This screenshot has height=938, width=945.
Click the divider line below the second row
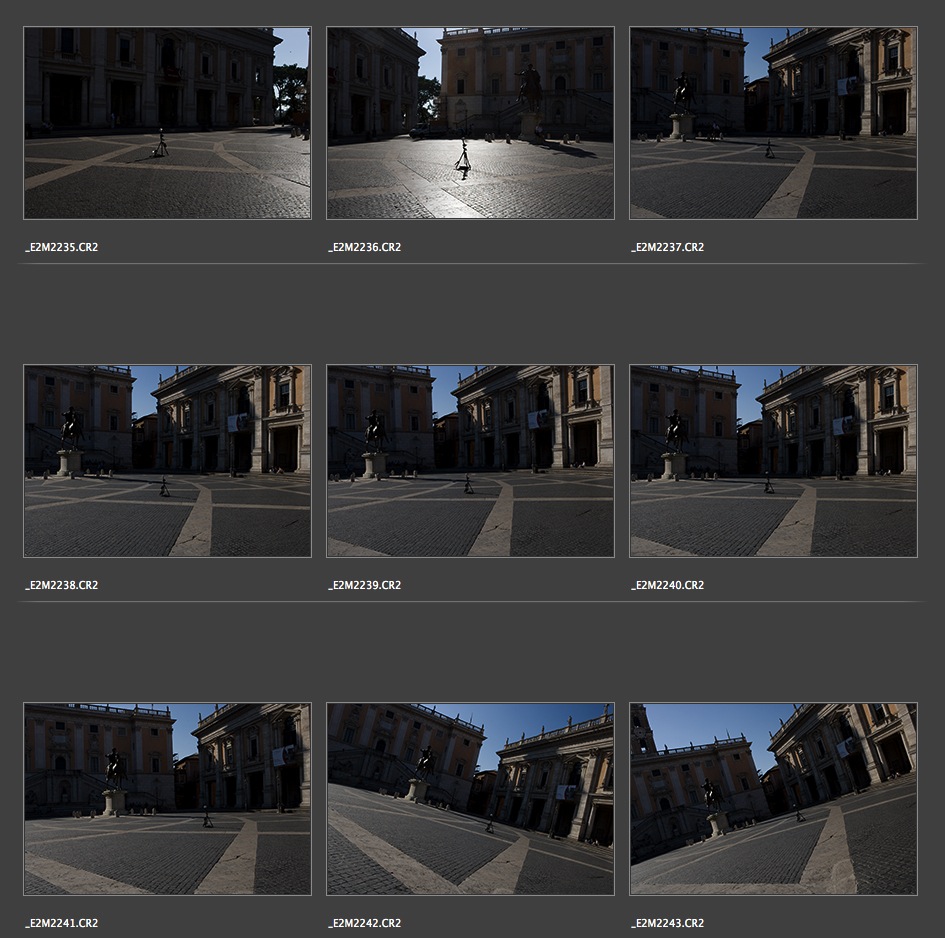tap(470, 602)
